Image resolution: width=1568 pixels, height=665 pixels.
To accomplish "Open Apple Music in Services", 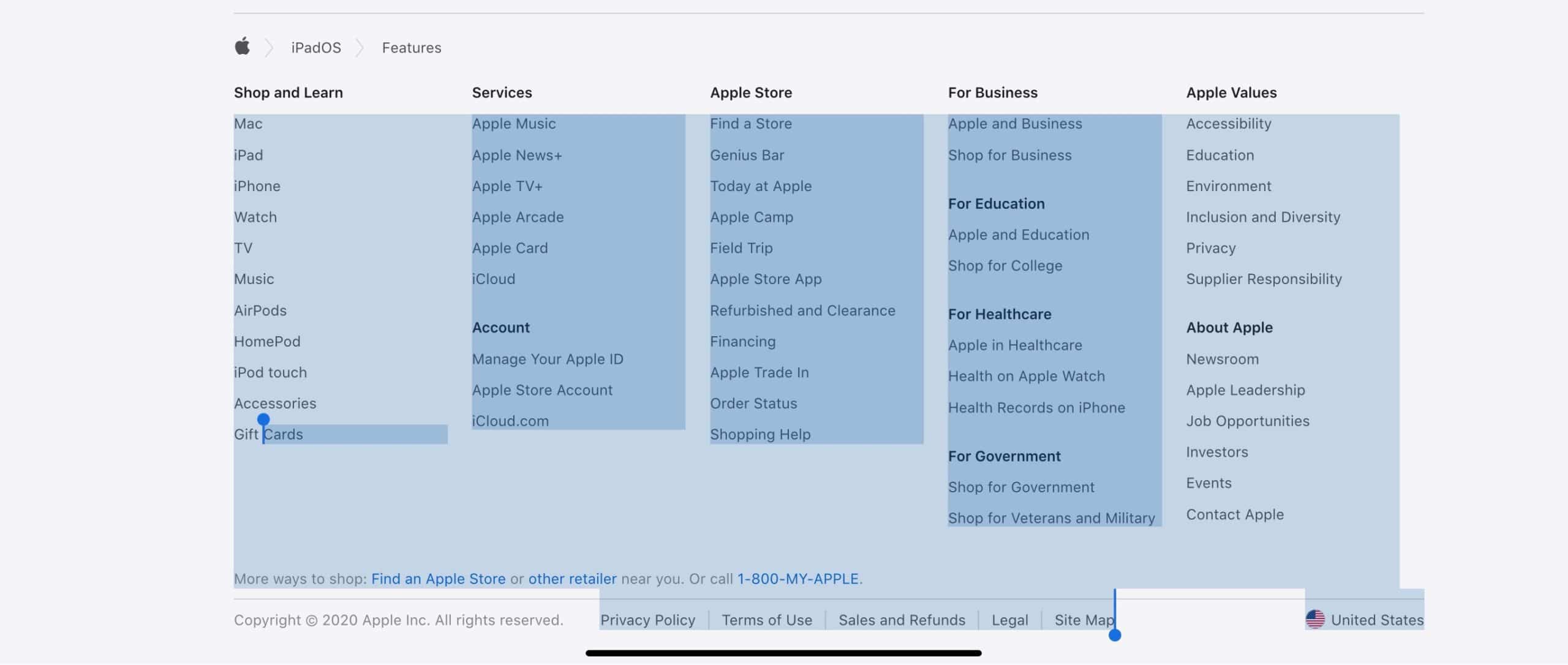I will [x=514, y=124].
